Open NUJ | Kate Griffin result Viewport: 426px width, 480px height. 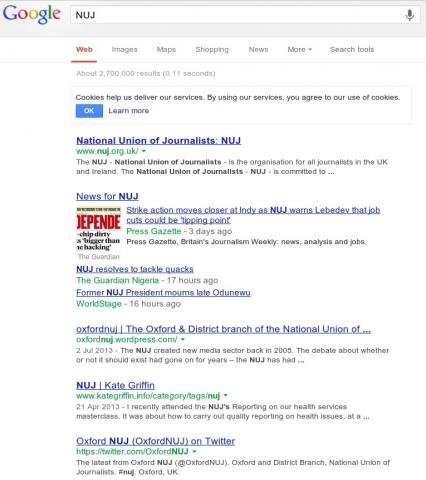pos(115,385)
